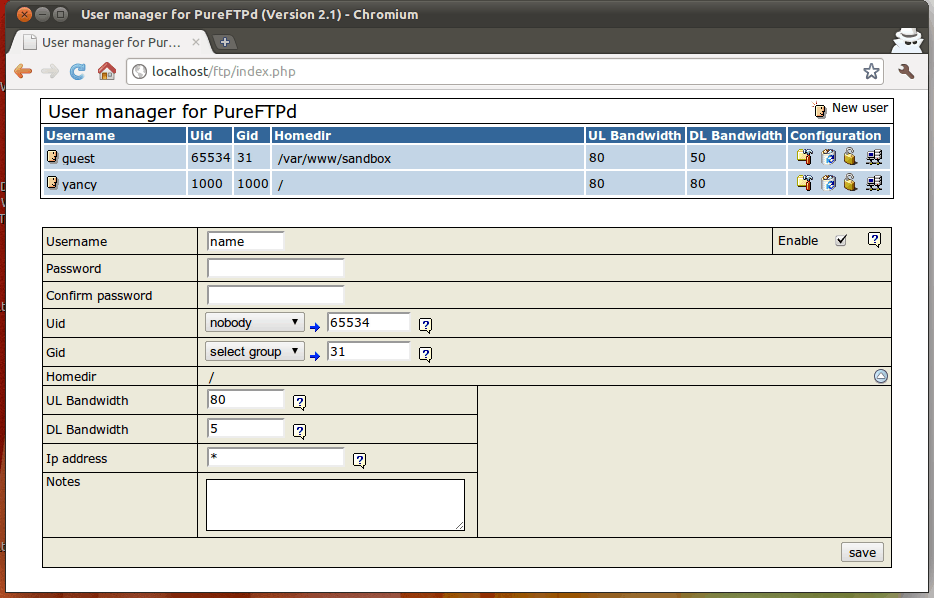Click the Uid number field showing 65534
934x598 pixels.
coord(369,322)
